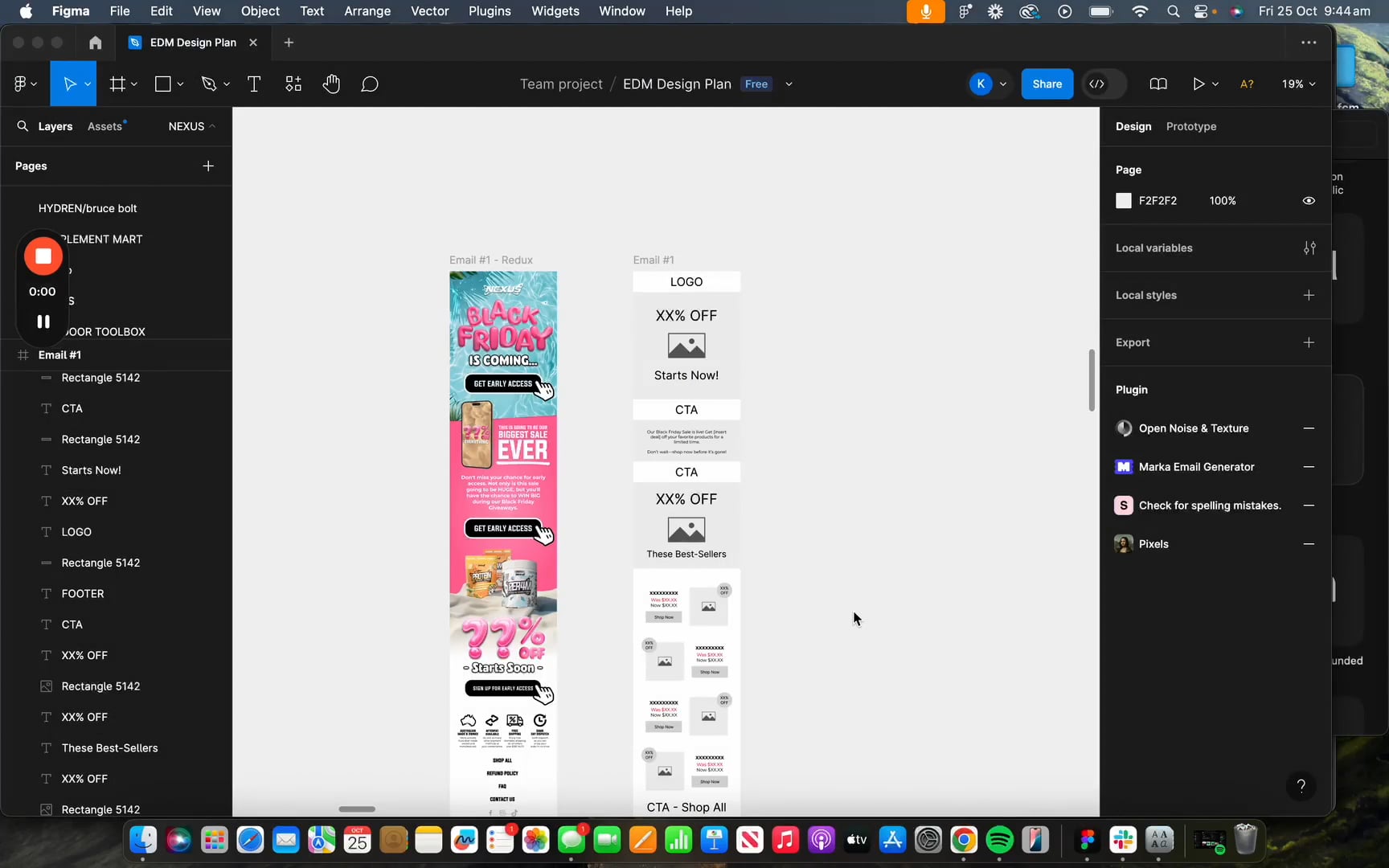This screenshot has width=1389, height=868.
Task: Open Spotify from the Dock
Action: point(999,841)
